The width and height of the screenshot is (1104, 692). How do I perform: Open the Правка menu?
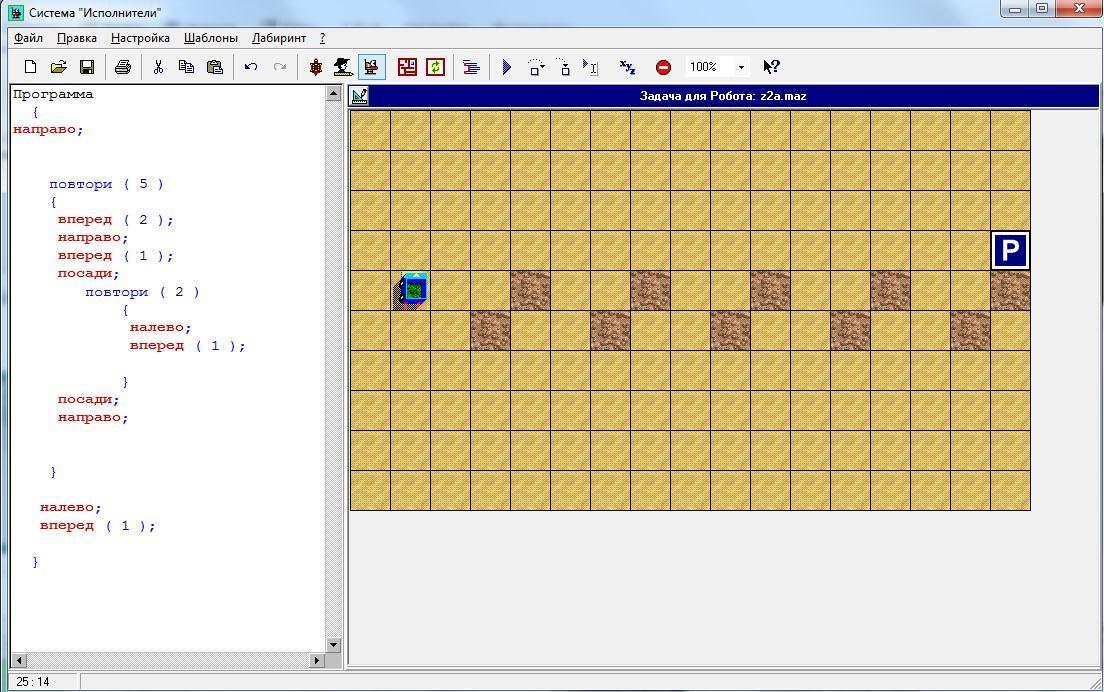(77, 38)
